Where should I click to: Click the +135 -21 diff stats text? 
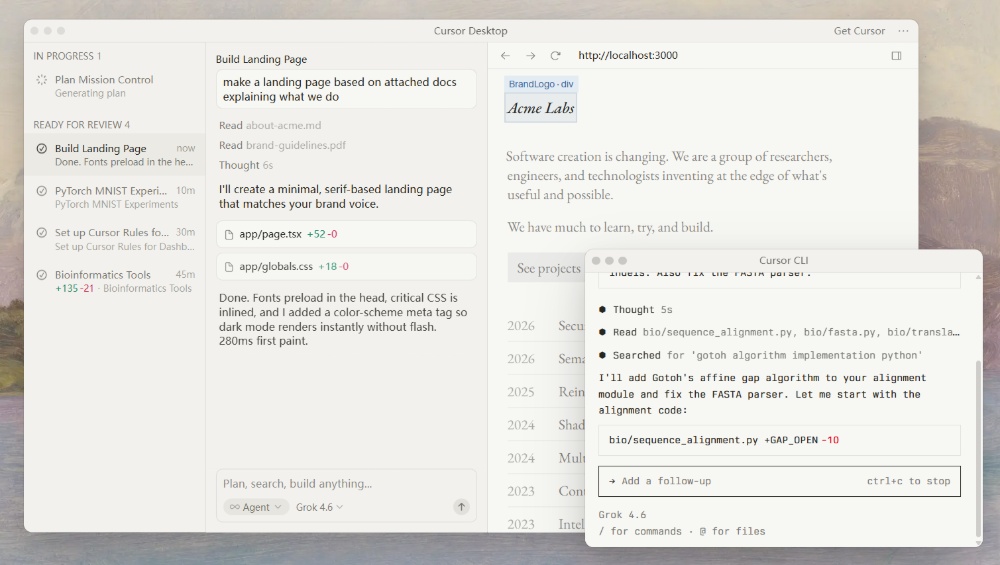[x=74, y=288]
